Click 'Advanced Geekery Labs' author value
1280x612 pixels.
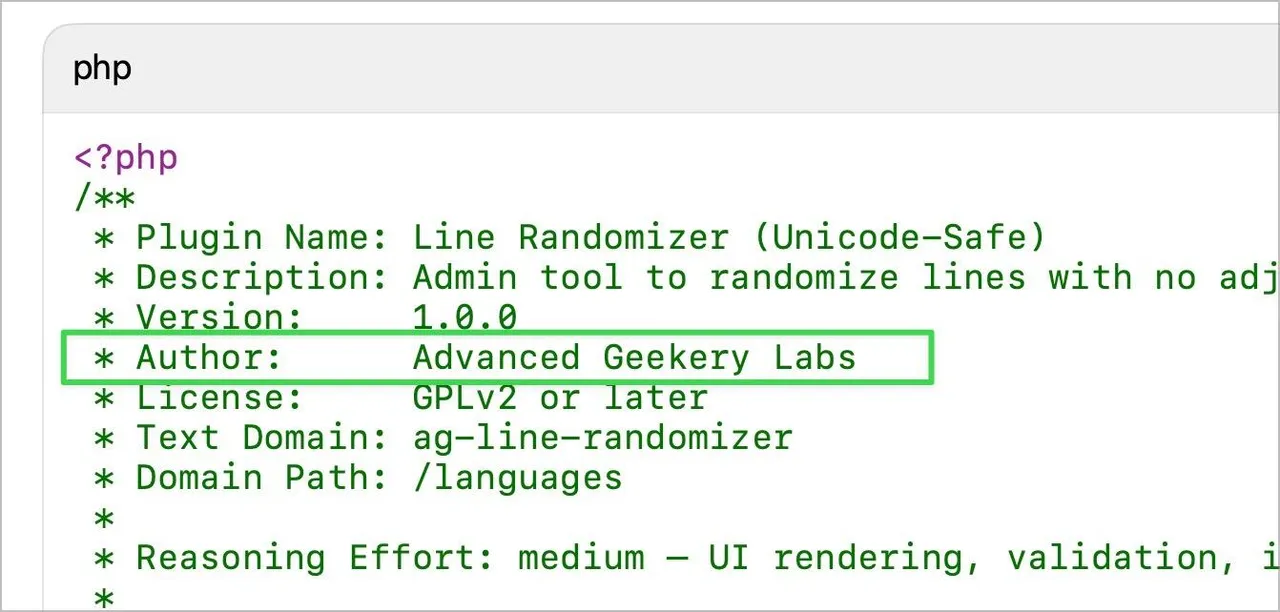point(635,358)
